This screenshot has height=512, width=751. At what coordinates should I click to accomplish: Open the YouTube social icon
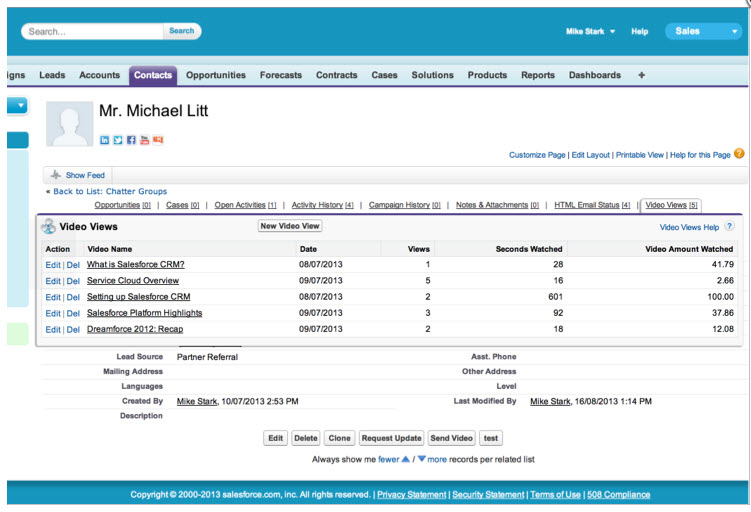tap(145, 140)
